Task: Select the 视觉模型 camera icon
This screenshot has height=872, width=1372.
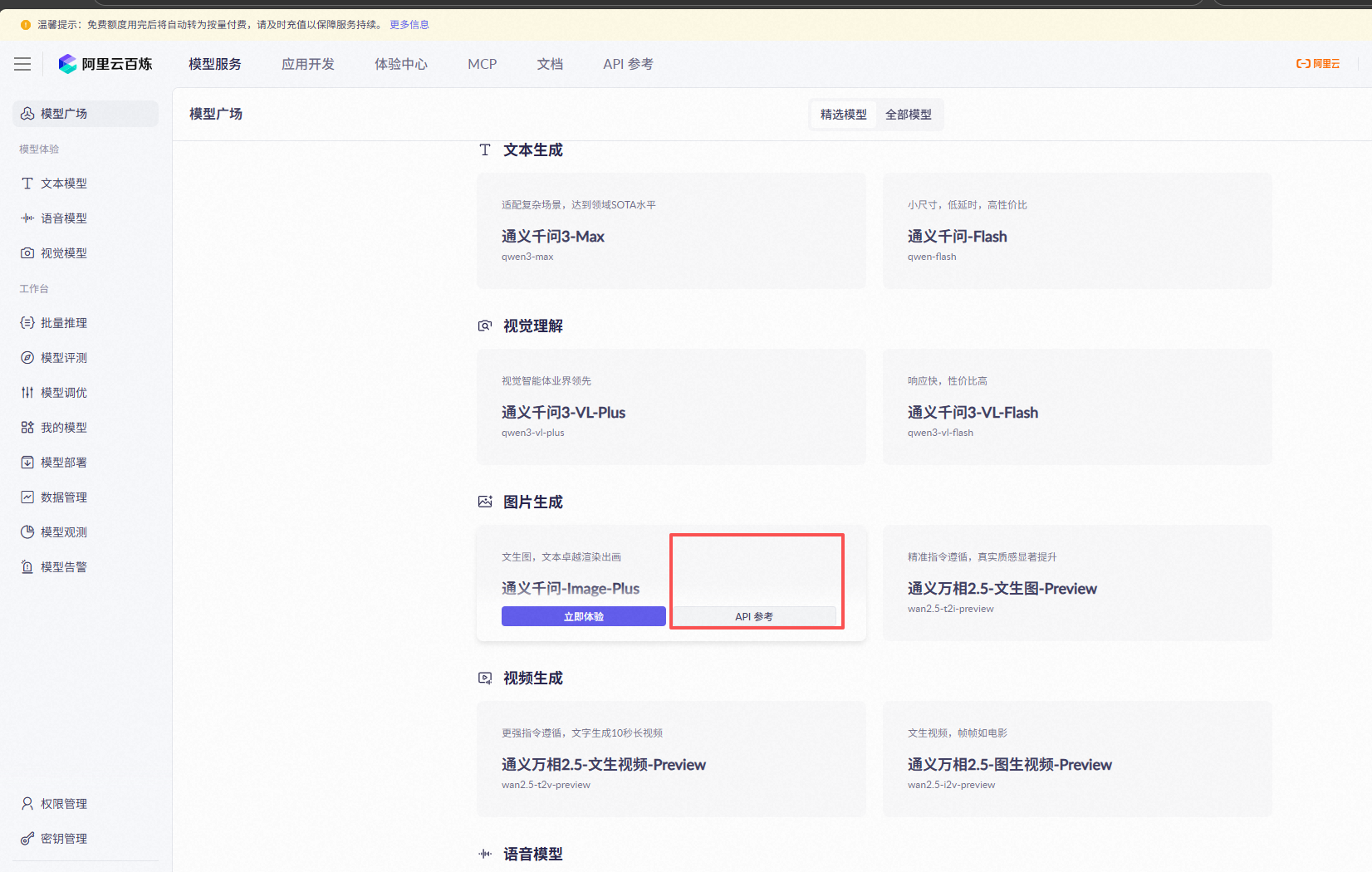Action: click(x=27, y=253)
